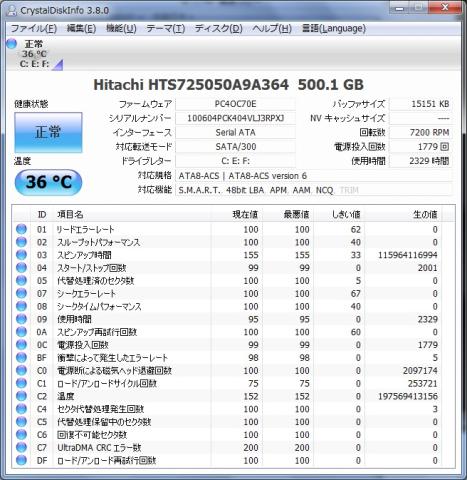Click the 最悪値 column header
The width and height of the screenshot is (467, 480).
coord(288,214)
